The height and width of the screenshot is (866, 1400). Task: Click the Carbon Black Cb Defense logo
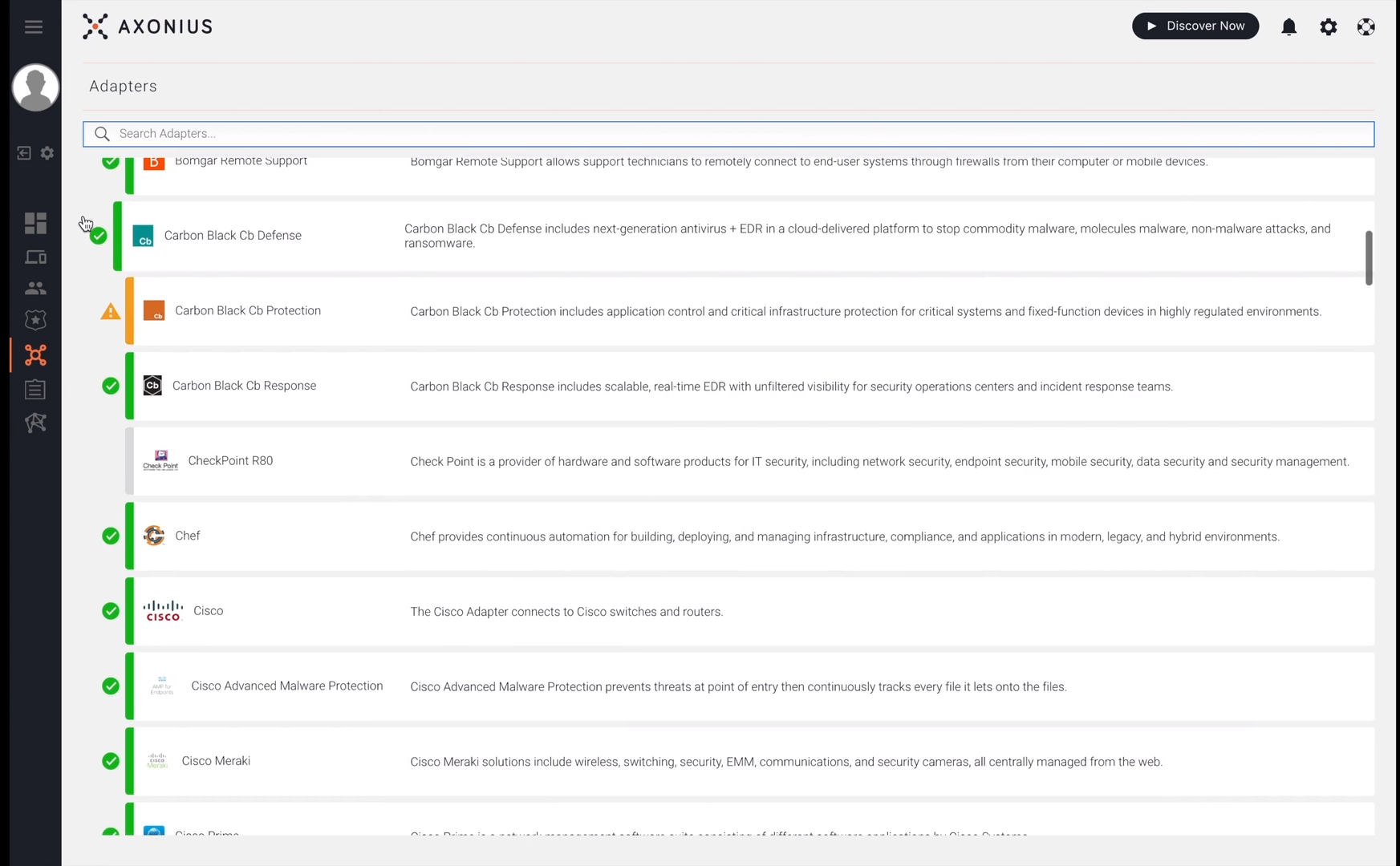point(143,236)
